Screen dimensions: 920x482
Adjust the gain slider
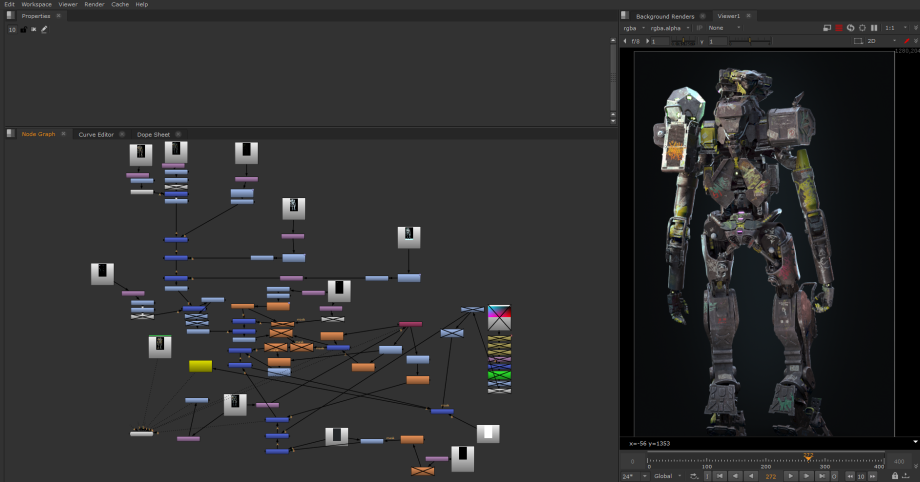tap(683, 41)
